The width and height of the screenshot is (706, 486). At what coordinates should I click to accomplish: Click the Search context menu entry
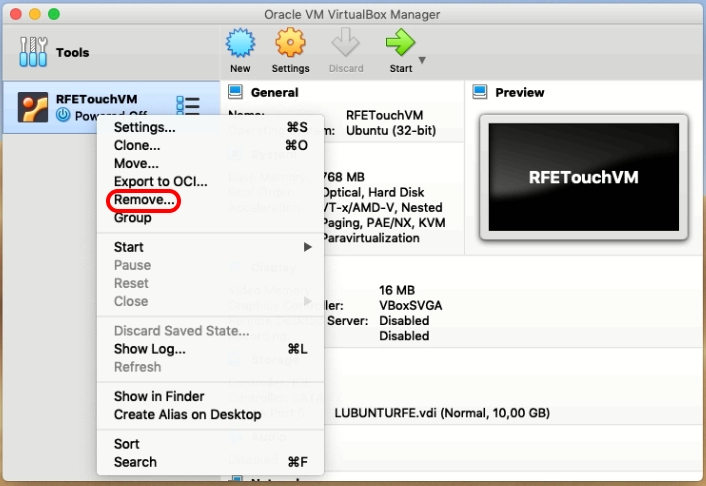(135, 462)
